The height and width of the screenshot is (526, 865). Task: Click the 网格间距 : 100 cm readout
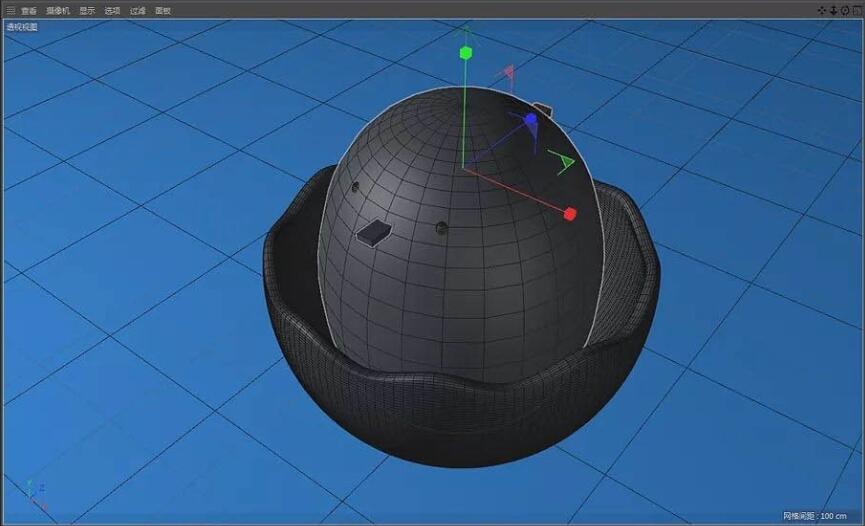coord(815,516)
